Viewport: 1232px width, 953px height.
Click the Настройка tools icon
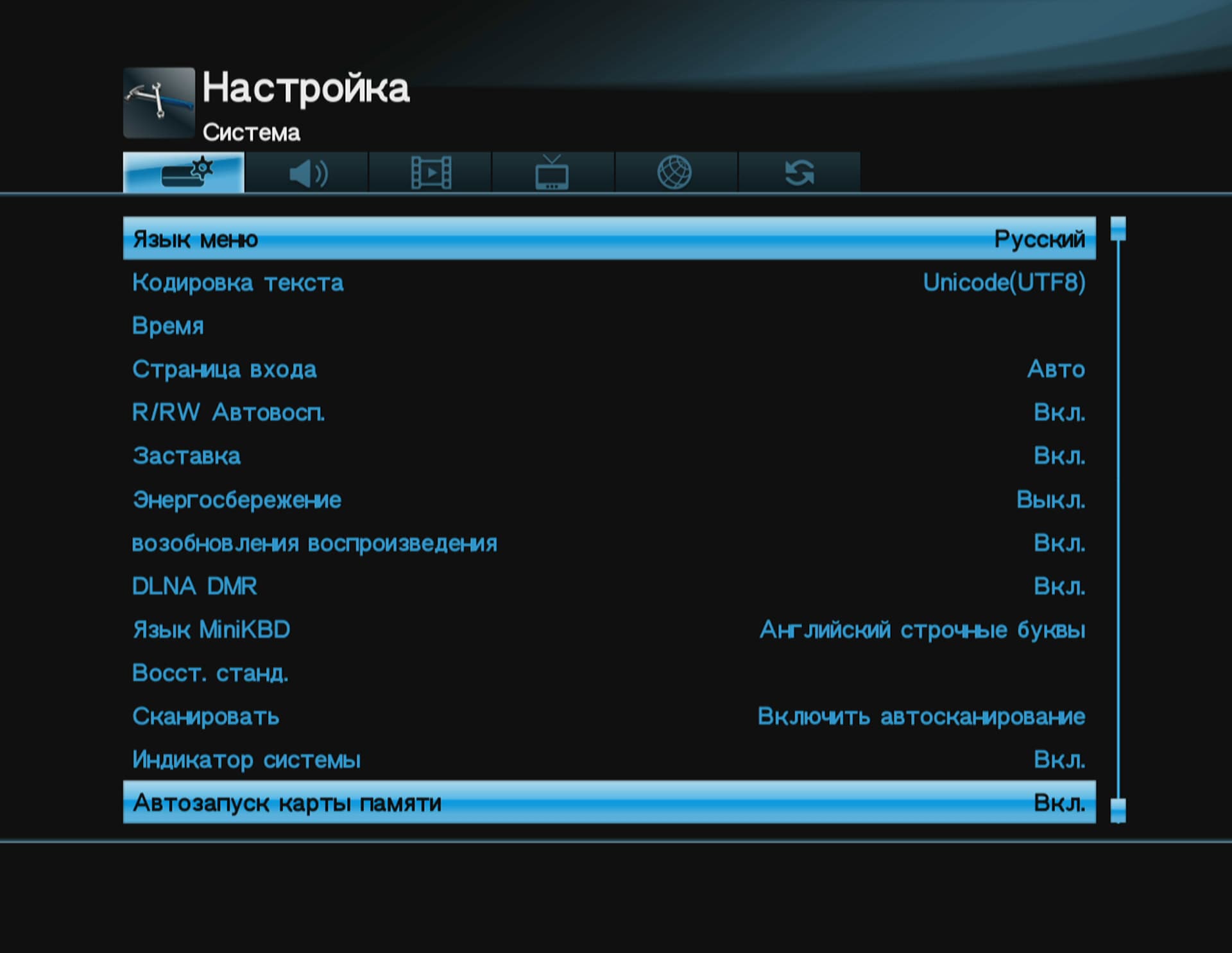[158, 103]
